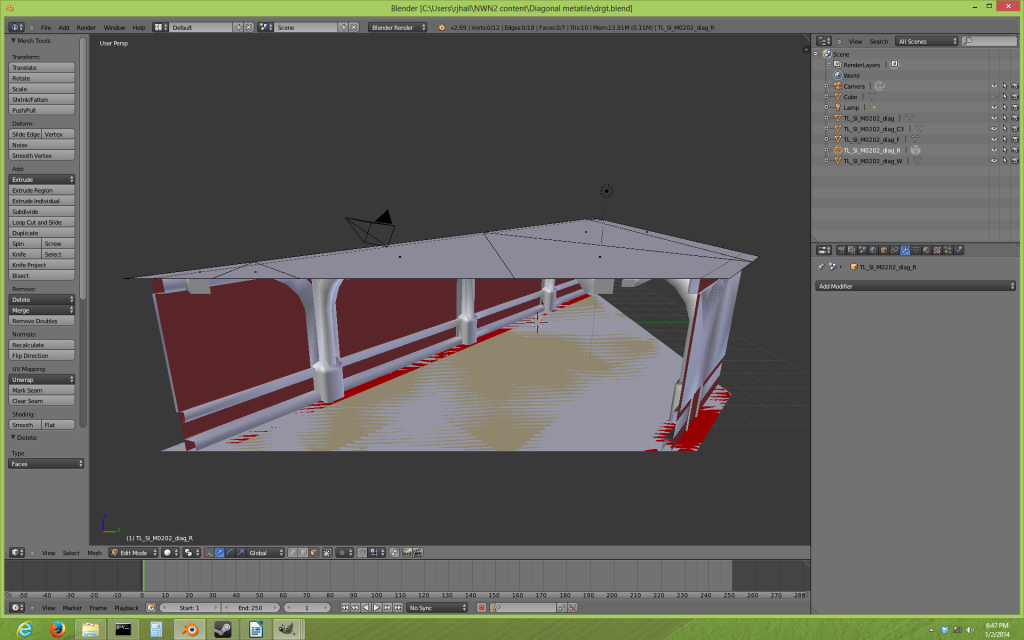Viewport: 1024px width, 640px height.
Task: Click the Remove Doubles button
Action: click(x=42, y=321)
